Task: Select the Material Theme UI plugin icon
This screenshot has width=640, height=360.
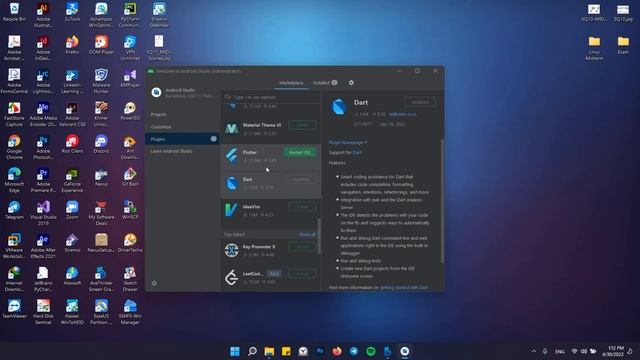Action: 231,129
